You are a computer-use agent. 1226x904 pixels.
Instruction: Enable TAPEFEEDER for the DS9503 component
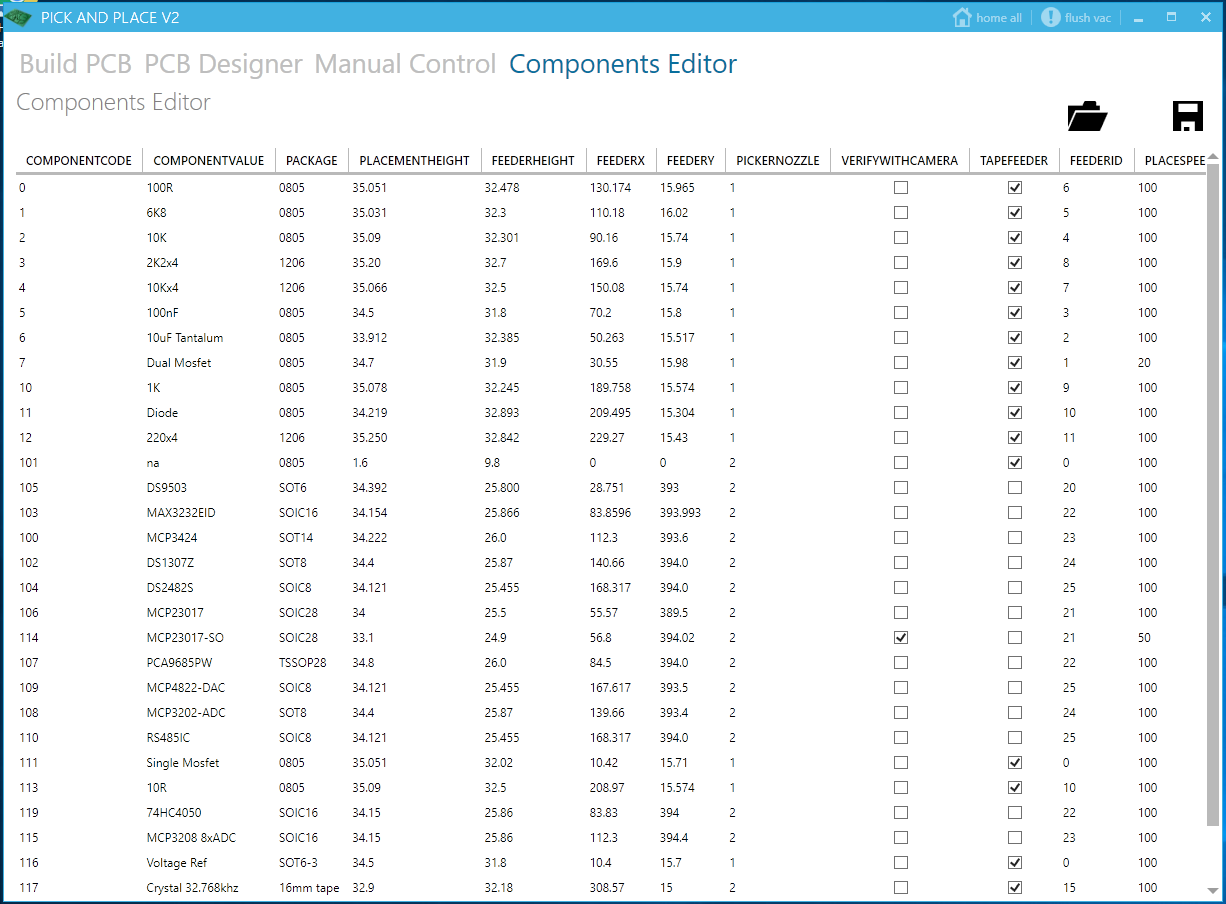(1015, 487)
